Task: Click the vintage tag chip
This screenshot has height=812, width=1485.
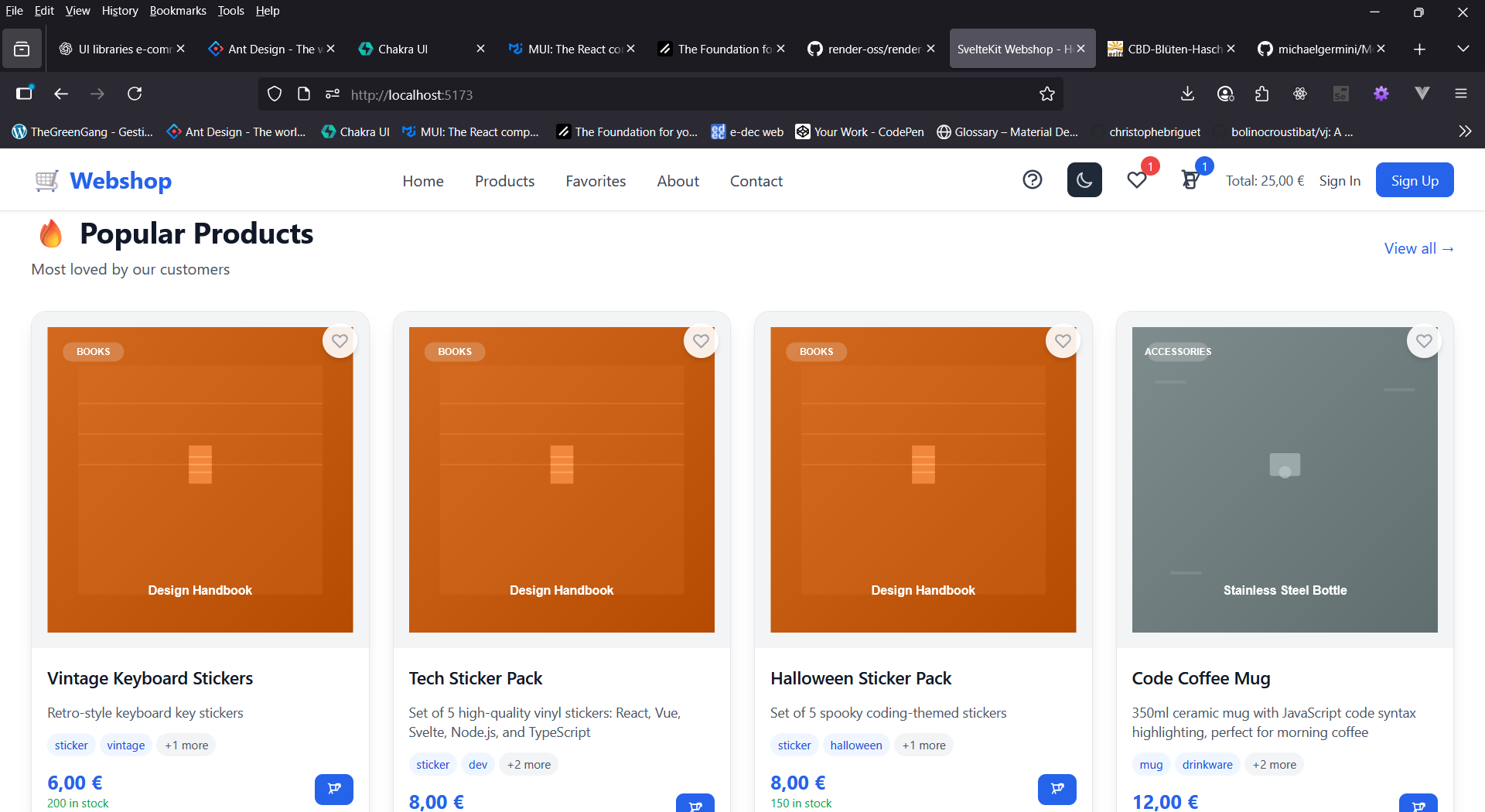Action: 126,745
